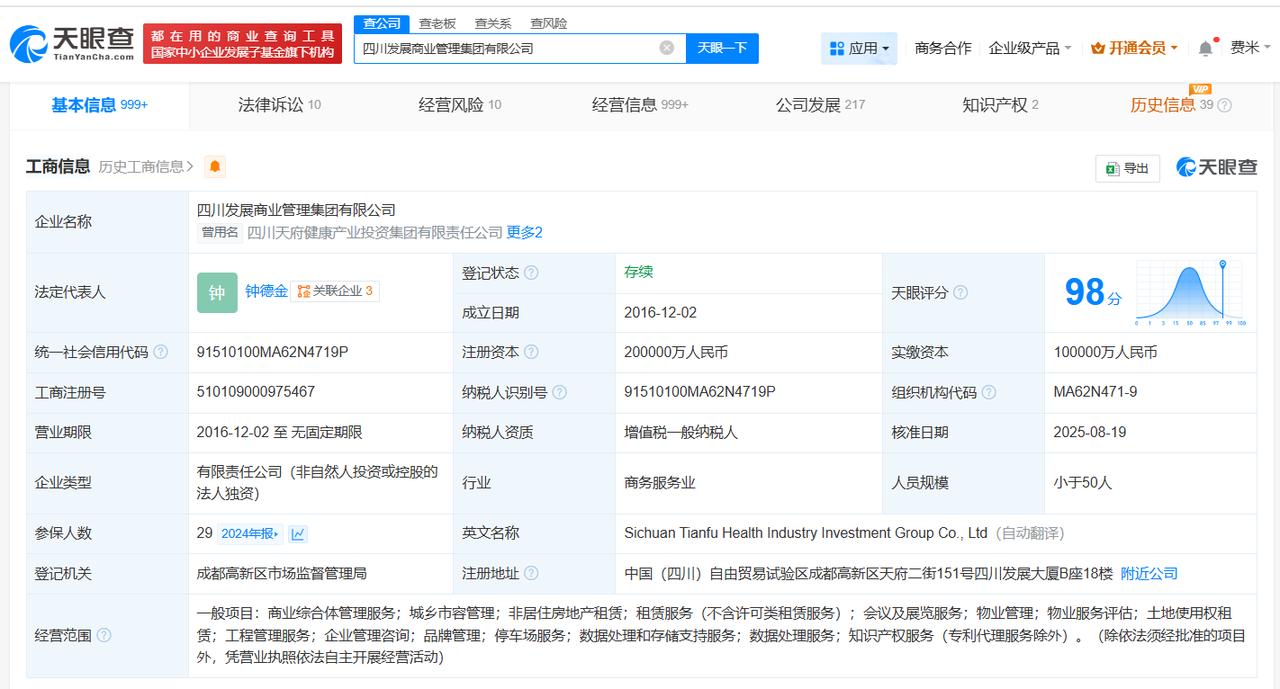Select the 法律诉讼 tab
Screen dimensions: 1280x689
click(279, 105)
